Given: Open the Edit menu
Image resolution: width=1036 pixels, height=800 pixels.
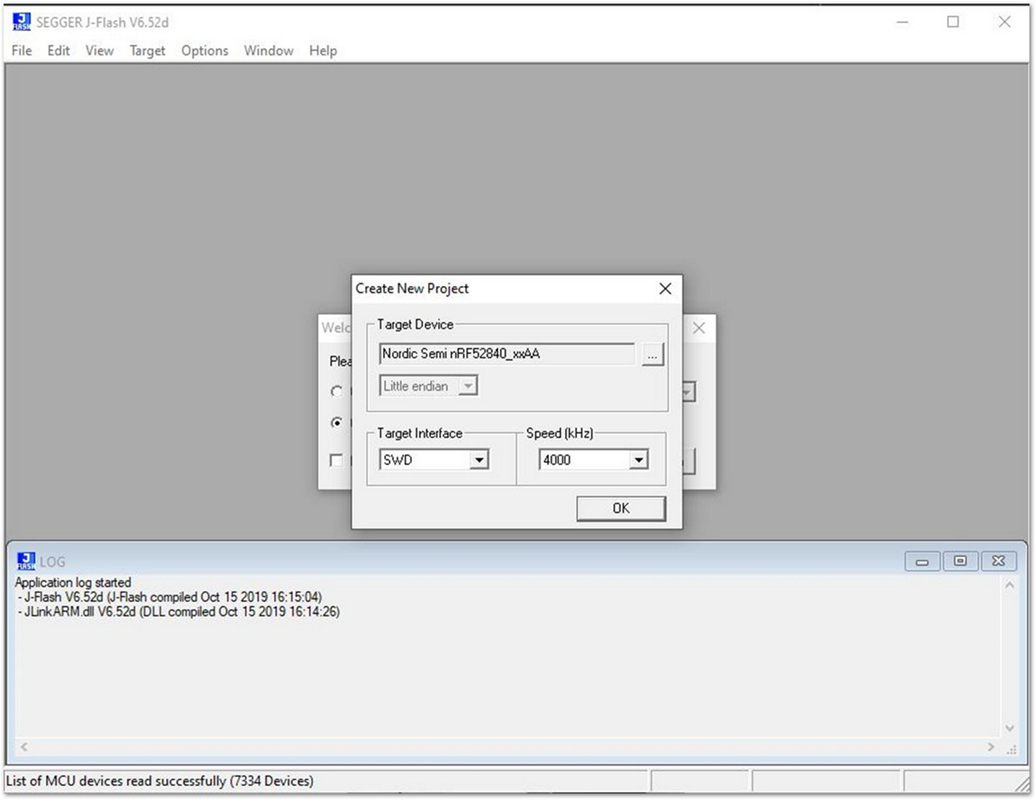Looking at the screenshot, I should pyautogui.click(x=58, y=51).
